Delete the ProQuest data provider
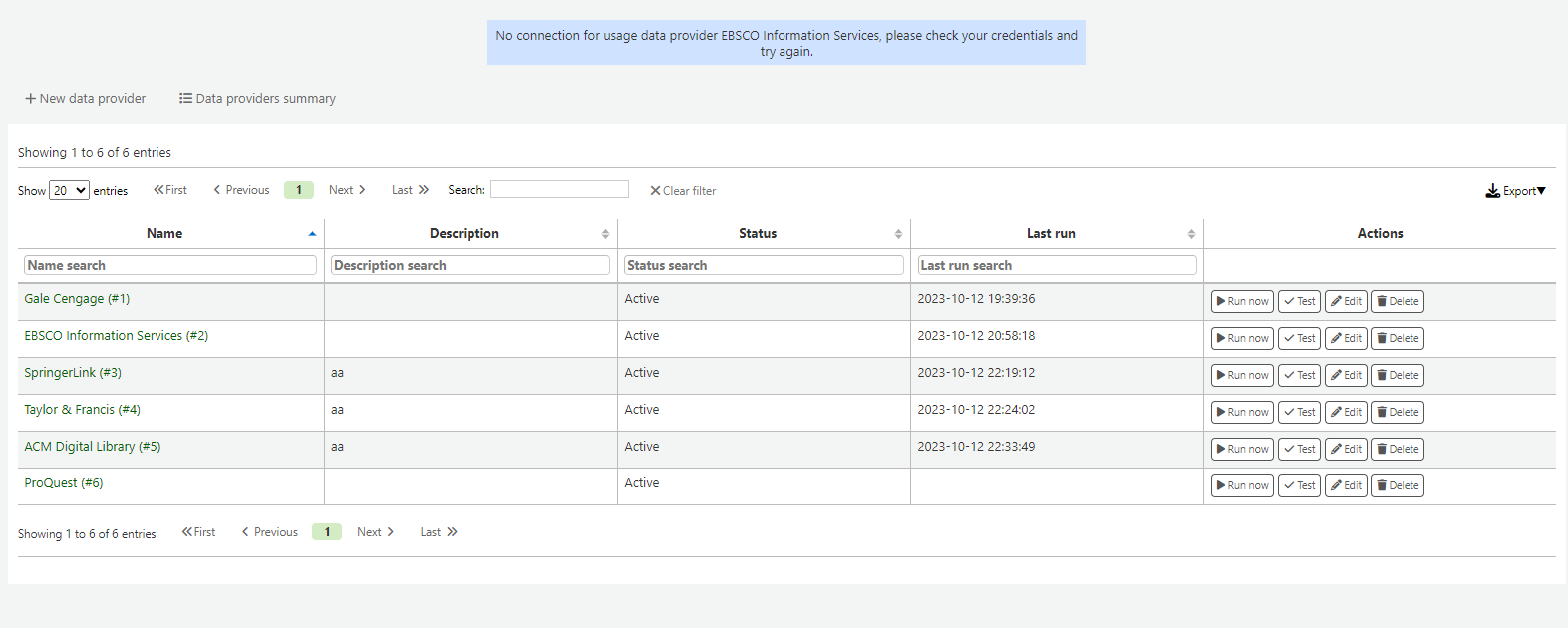Viewport: 1568px width, 628px height. tap(1397, 485)
